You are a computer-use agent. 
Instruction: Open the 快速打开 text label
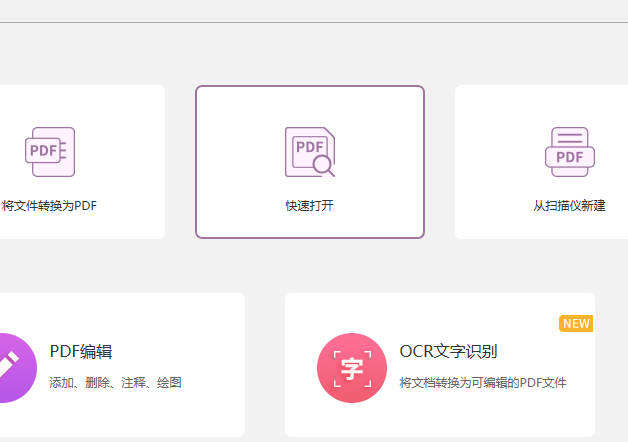point(309,206)
